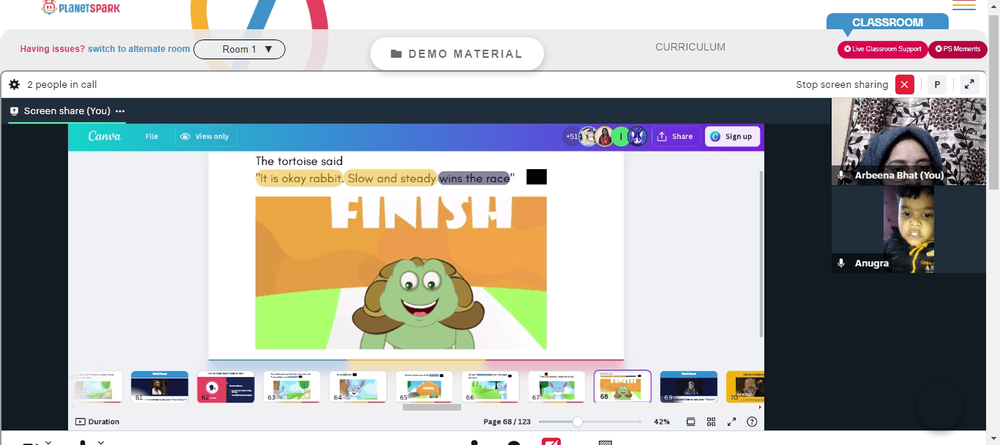The height and width of the screenshot is (445, 1000).
Task: Open the Canva home logo
Action: (105, 136)
